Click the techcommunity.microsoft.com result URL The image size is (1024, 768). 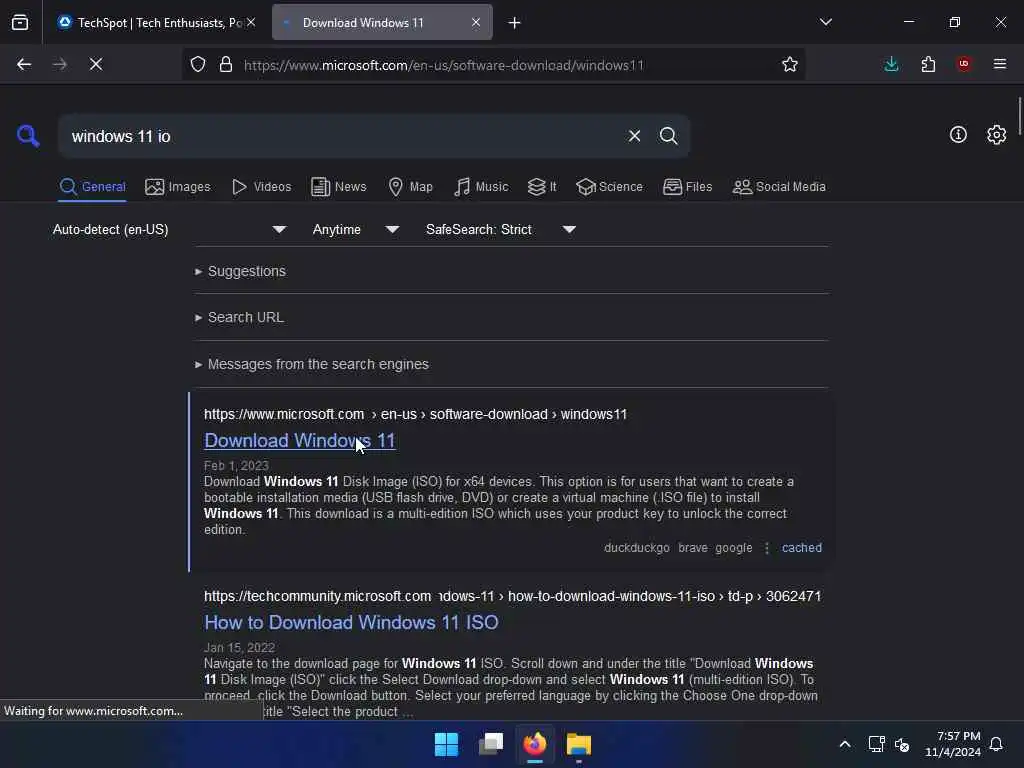(513, 596)
